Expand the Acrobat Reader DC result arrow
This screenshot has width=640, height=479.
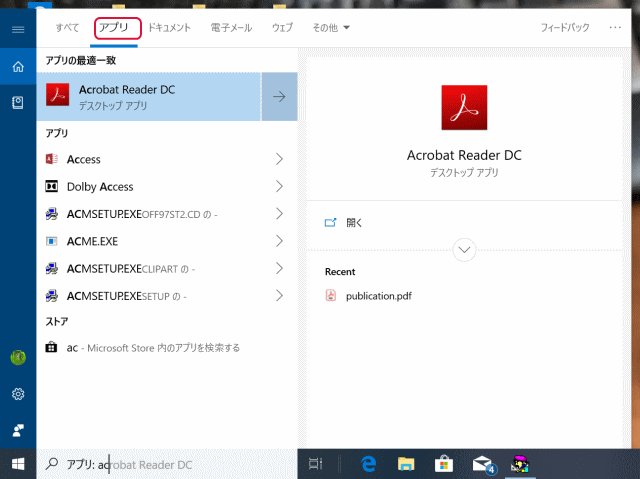point(279,97)
